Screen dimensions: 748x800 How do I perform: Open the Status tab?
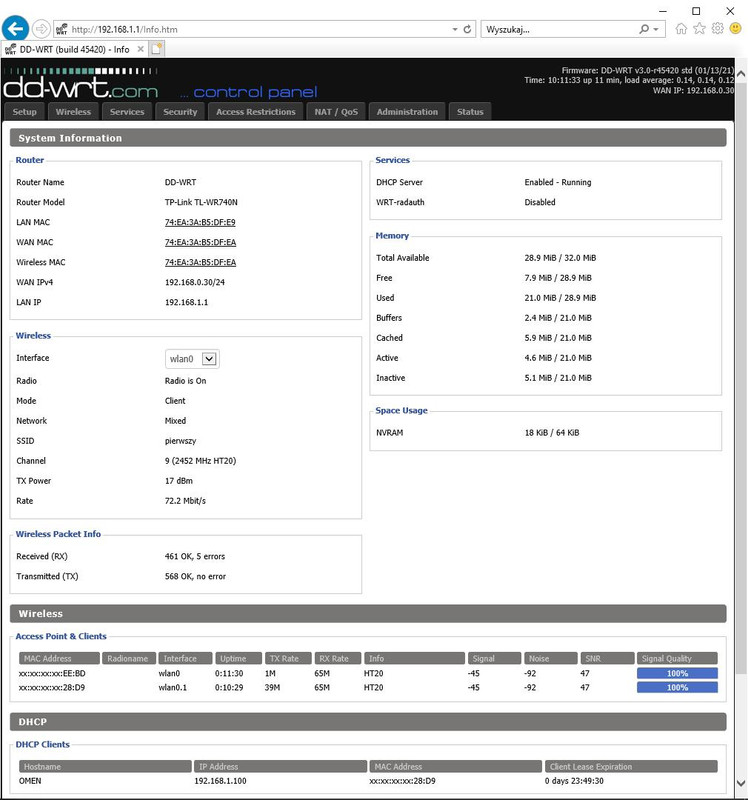tap(470, 112)
